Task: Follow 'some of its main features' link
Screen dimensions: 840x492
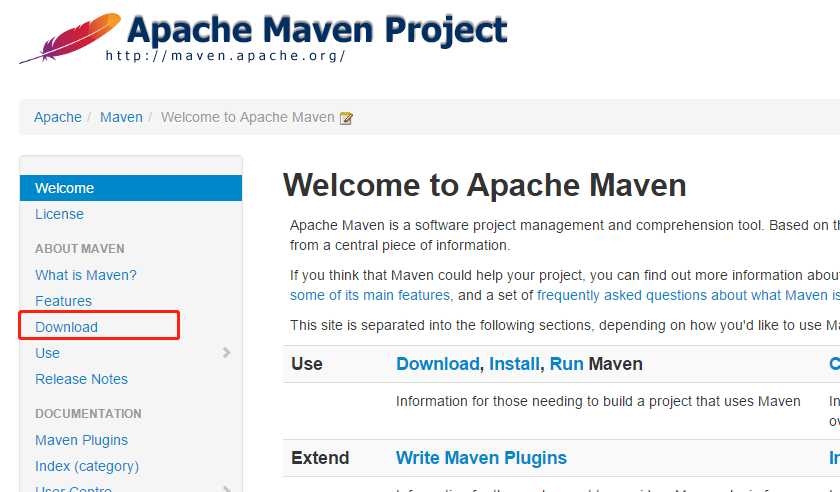Action: pyautogui.click(x=370, y=295)
